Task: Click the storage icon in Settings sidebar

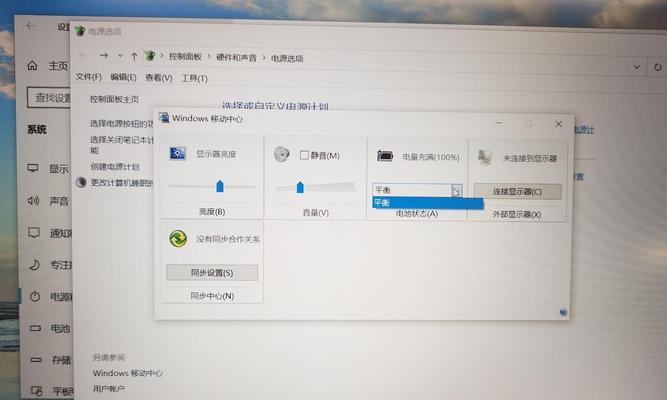Action: click(36, 360)
